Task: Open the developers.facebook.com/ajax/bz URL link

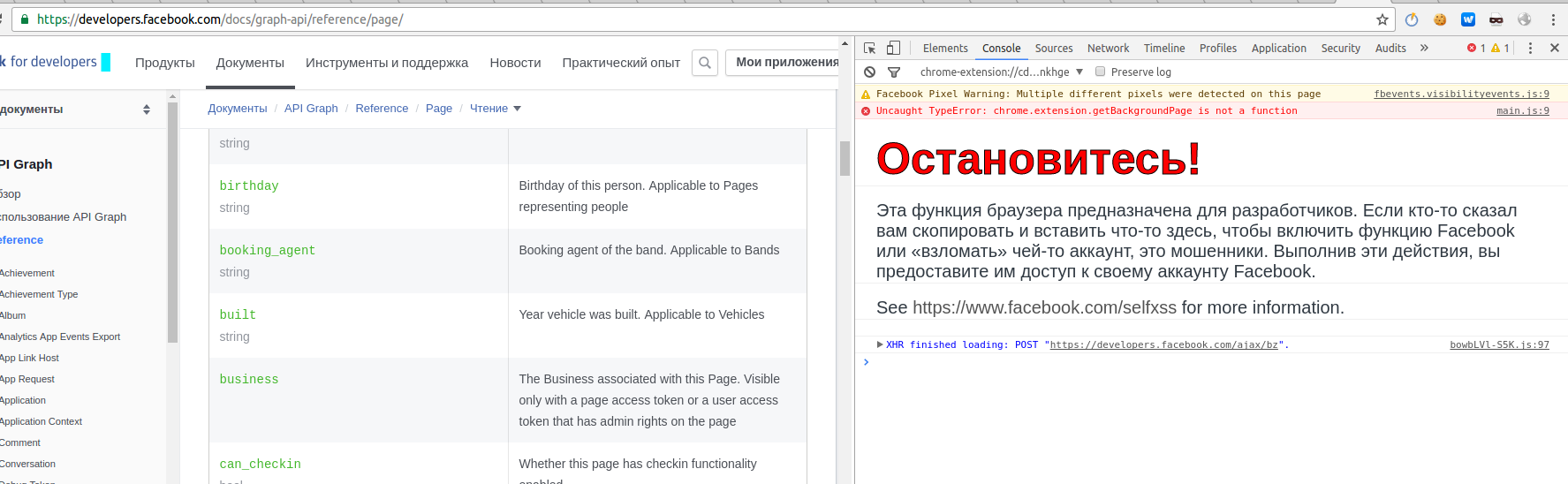Action: (x=1163, y=345)
